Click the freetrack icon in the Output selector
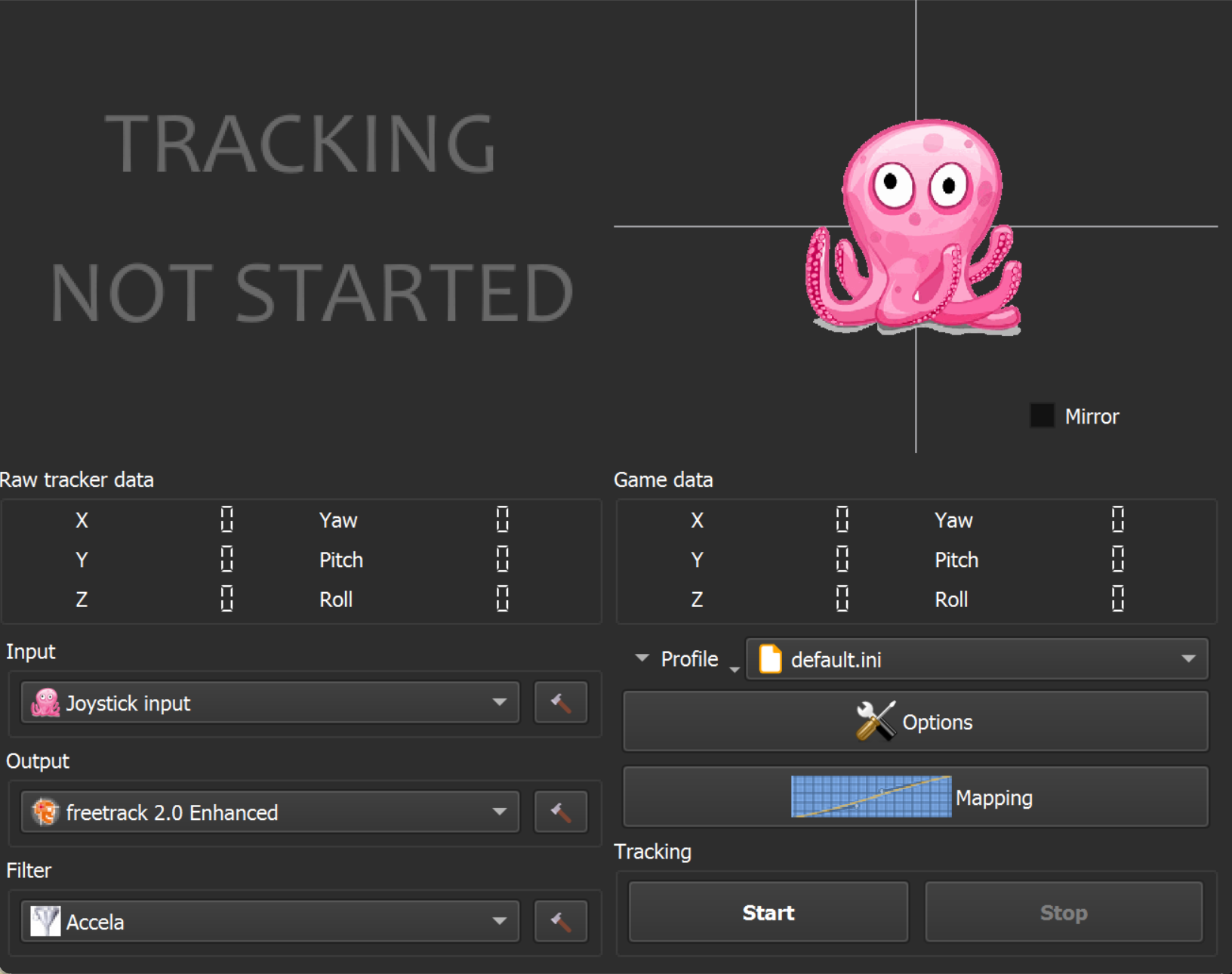 click(x=45, y=812)
